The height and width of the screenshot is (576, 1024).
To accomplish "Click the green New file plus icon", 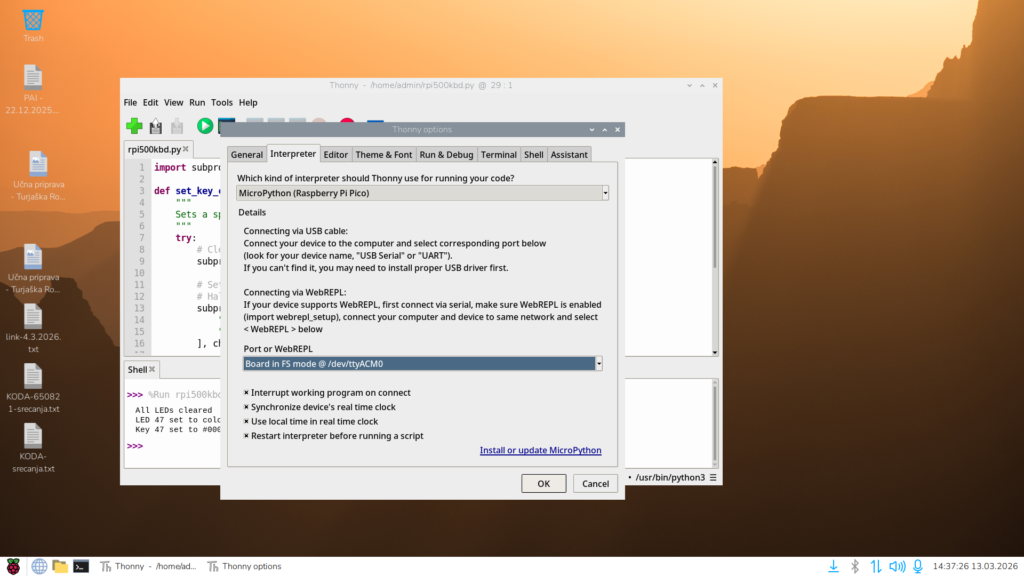I will 134,126.
